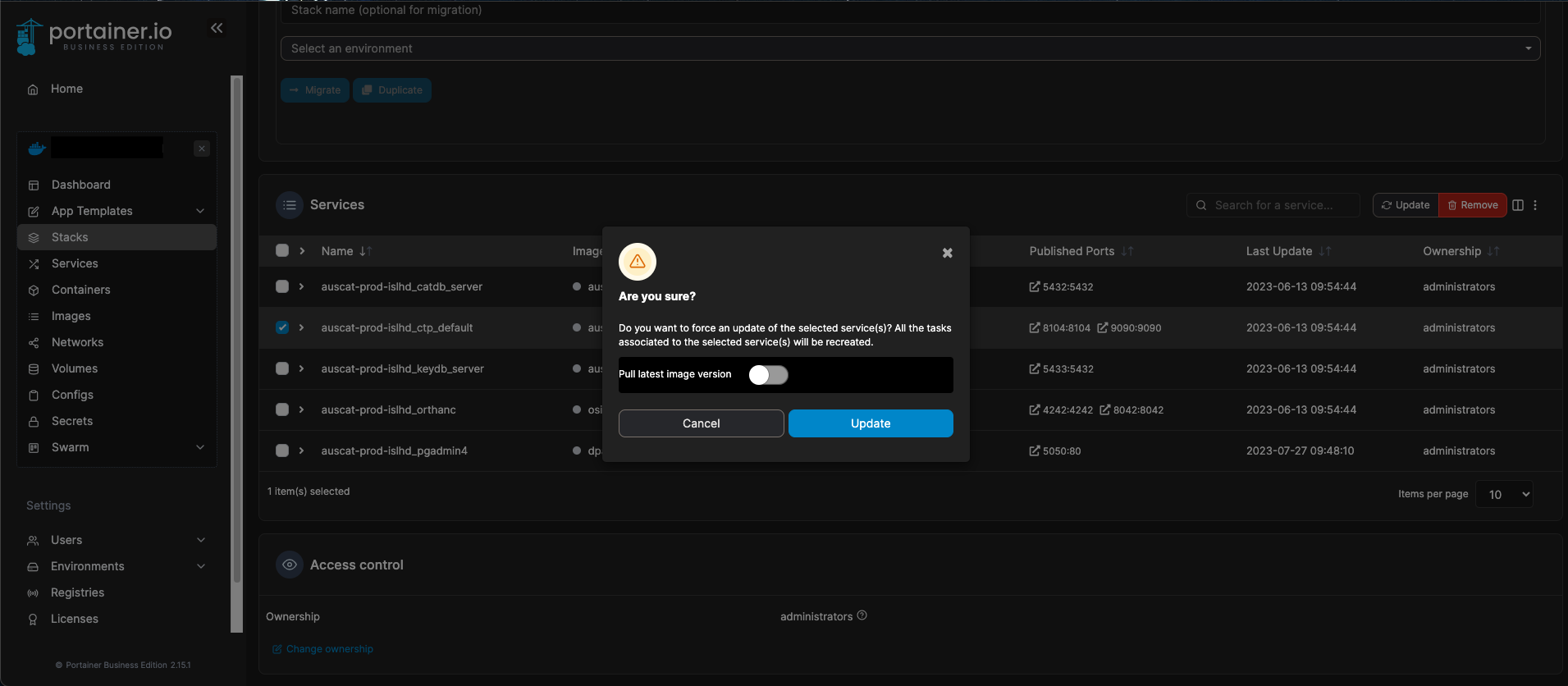Expand all services with header chevron
This screenshot has width=1568, height=686.
tap(302, 250)
